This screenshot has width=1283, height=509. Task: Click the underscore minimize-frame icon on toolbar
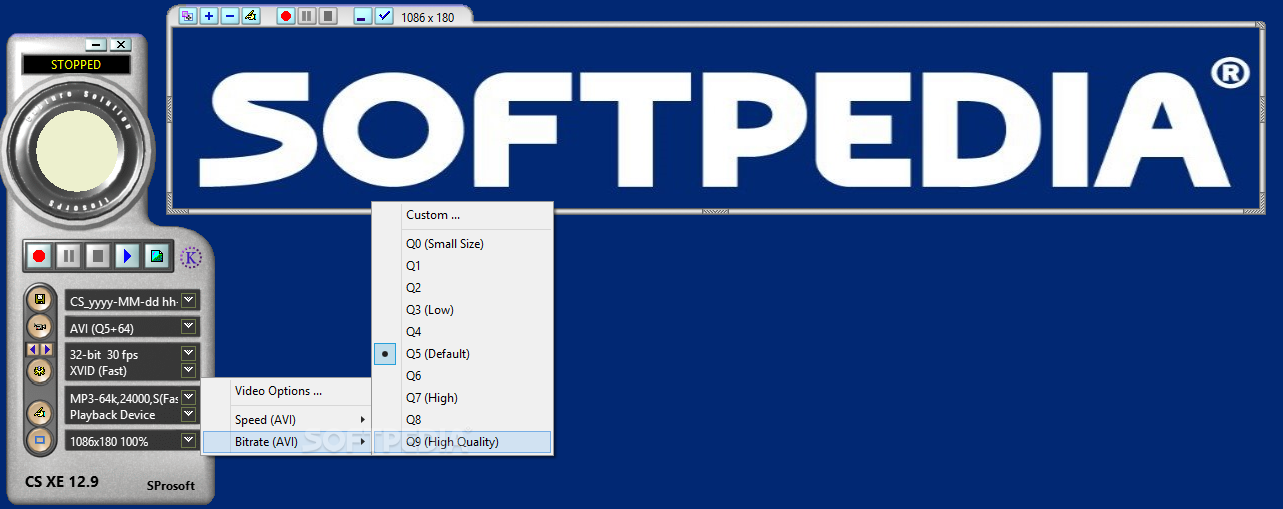[363, 16]
